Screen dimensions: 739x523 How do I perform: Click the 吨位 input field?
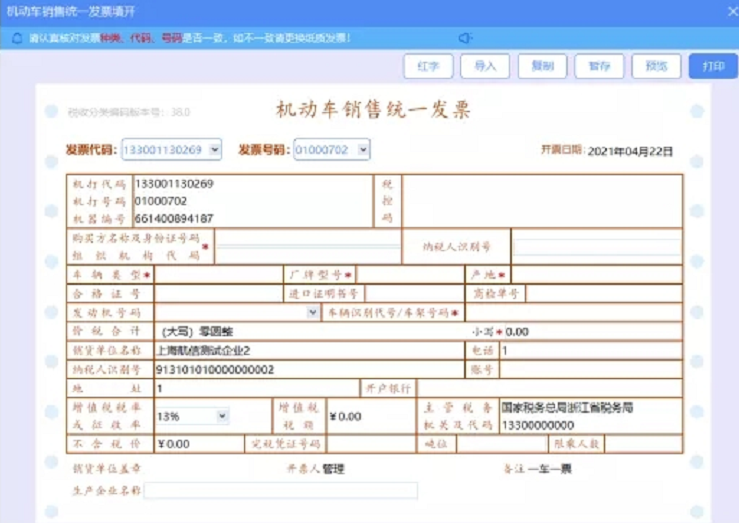[501, 443]
